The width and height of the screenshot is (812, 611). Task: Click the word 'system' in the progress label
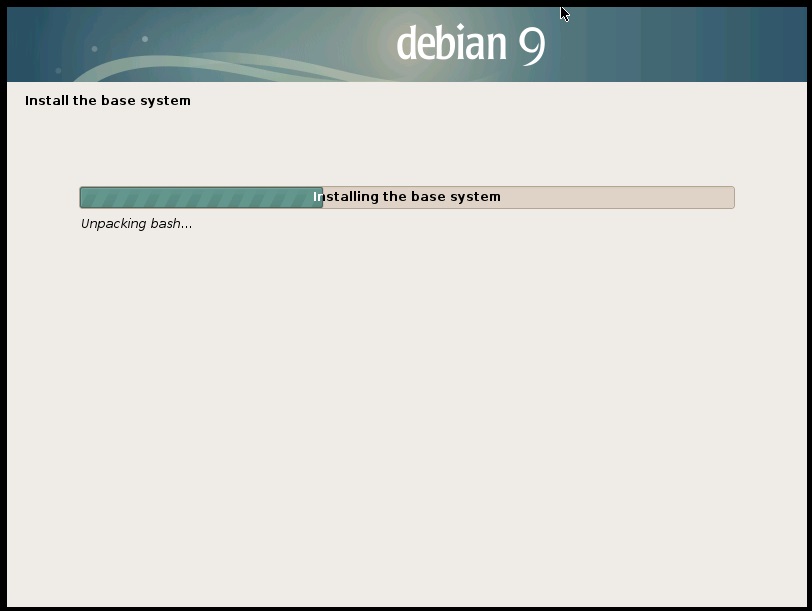point(476,197)
